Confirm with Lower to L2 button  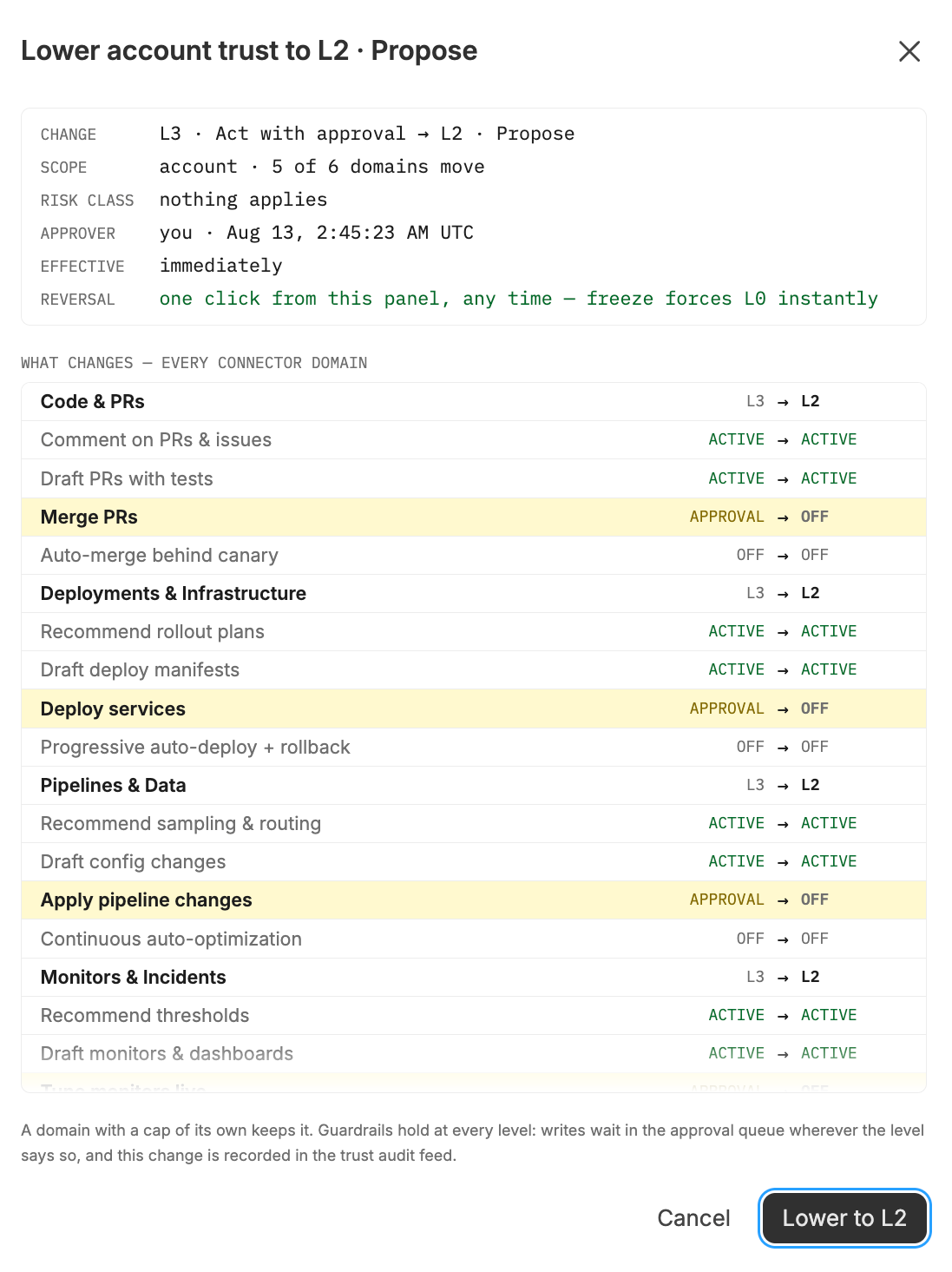click(844, 1218)
